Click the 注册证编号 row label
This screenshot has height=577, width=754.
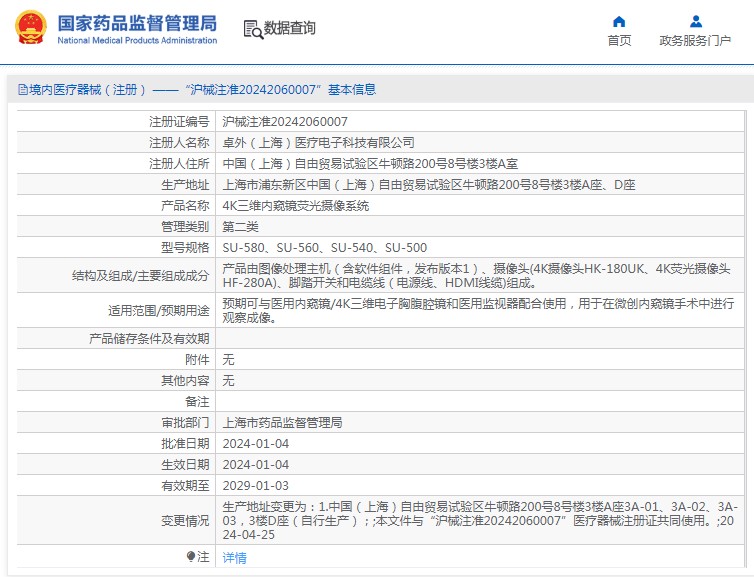pos(179,122)
